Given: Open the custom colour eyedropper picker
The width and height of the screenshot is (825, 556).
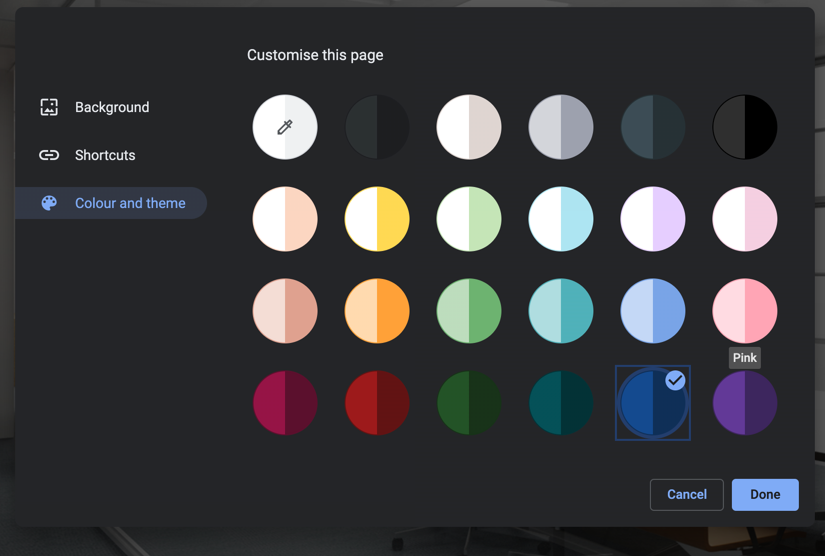Looking at the screenshot, I should (x=285, y=127).
